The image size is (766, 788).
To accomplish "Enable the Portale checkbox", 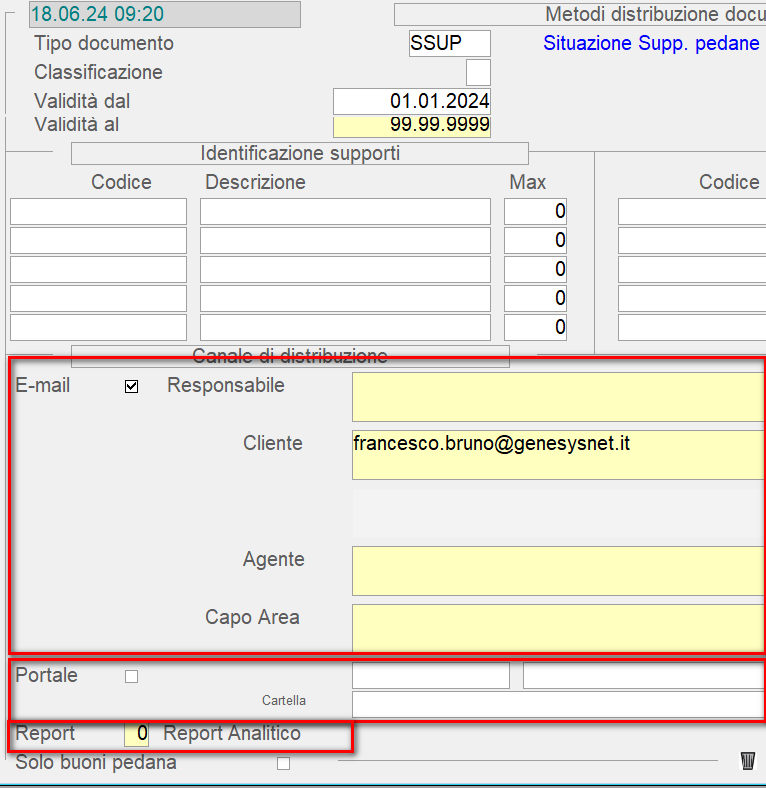I will 131,676.
